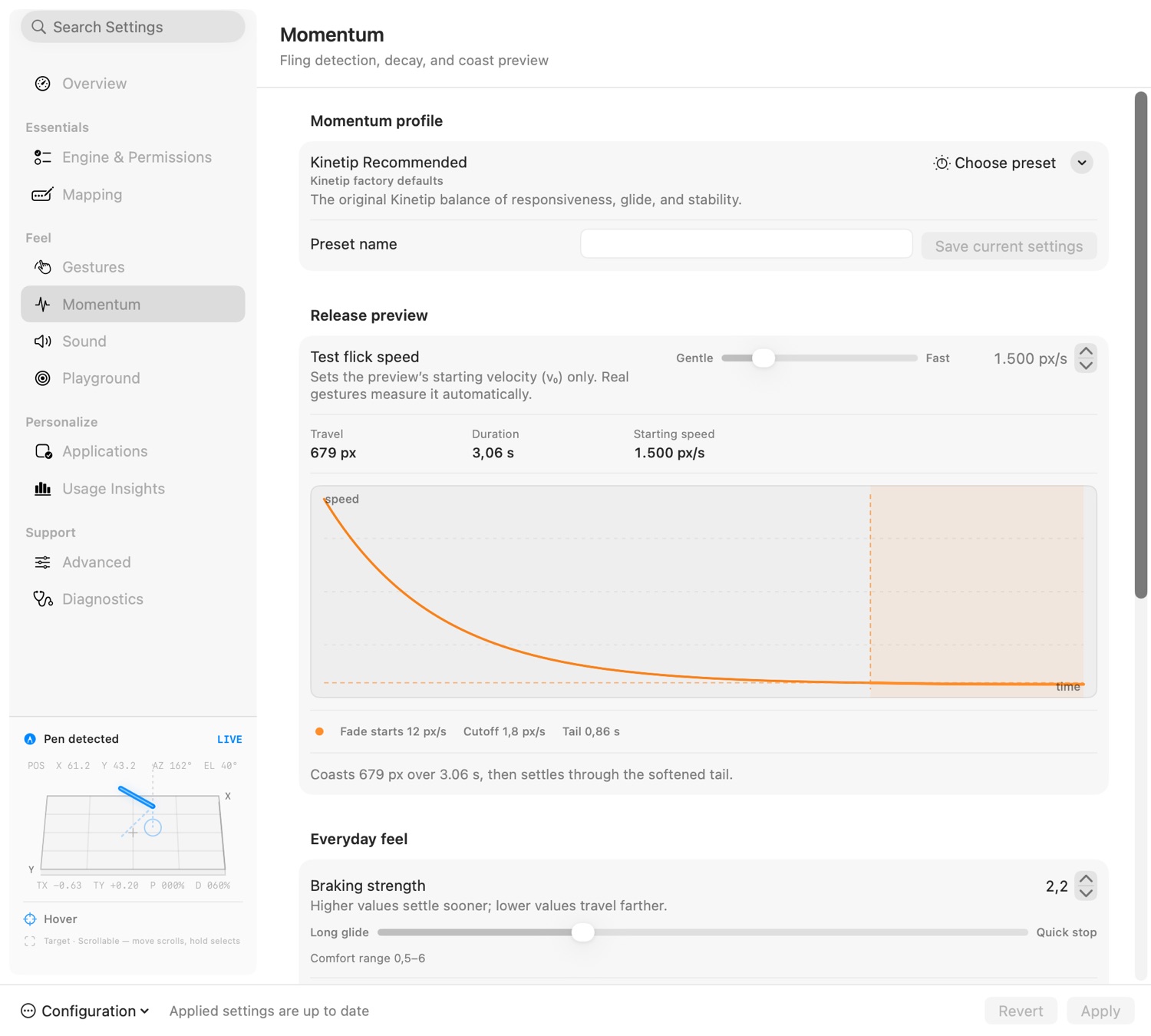Click the Revert button

point(1021,1011)
